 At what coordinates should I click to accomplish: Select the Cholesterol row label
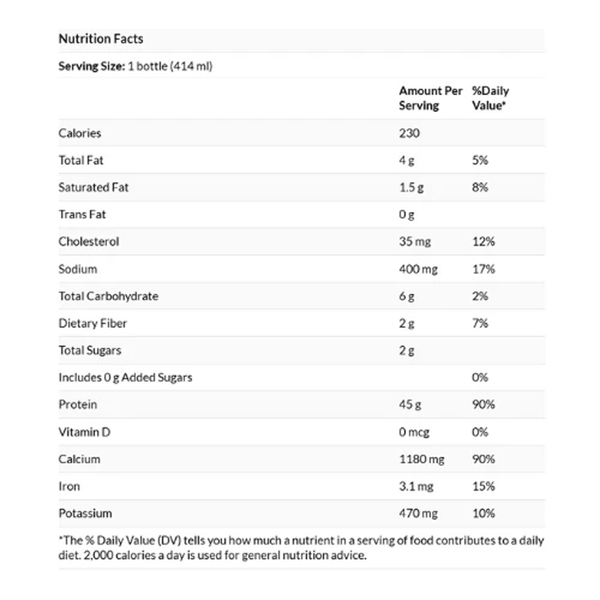click(x=89, y=242)
